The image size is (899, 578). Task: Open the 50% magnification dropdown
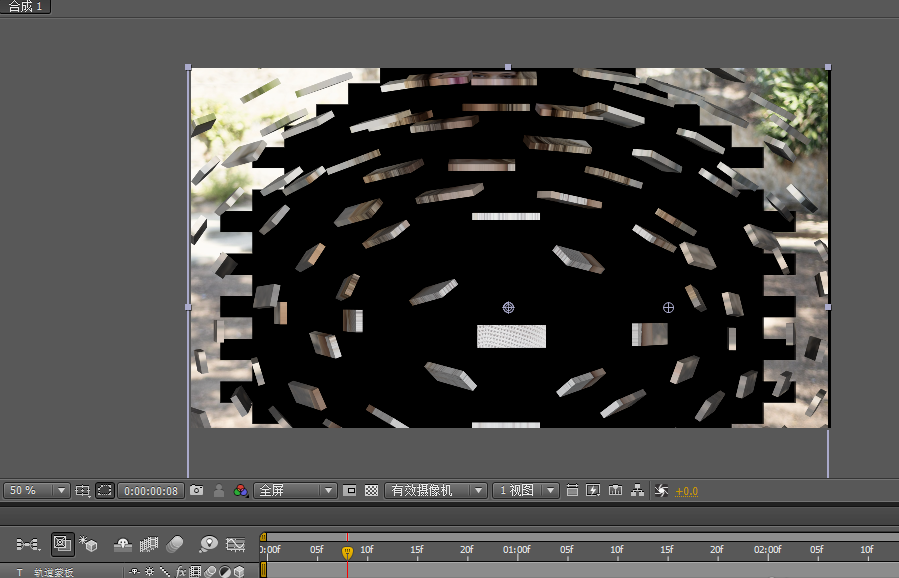tap(37, 491)
